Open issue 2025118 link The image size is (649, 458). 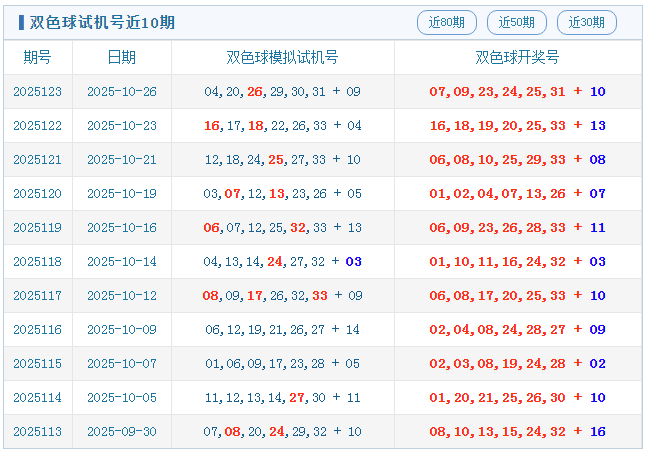(37, 262)
